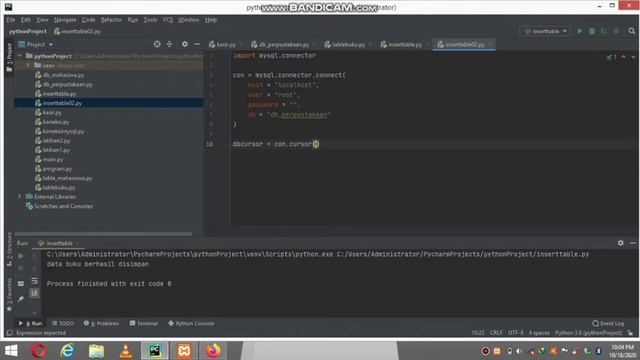This screenshot has width=640, height=360.
Task: Rerun program from Run panel play icon
Action: (x=21, y=256)
